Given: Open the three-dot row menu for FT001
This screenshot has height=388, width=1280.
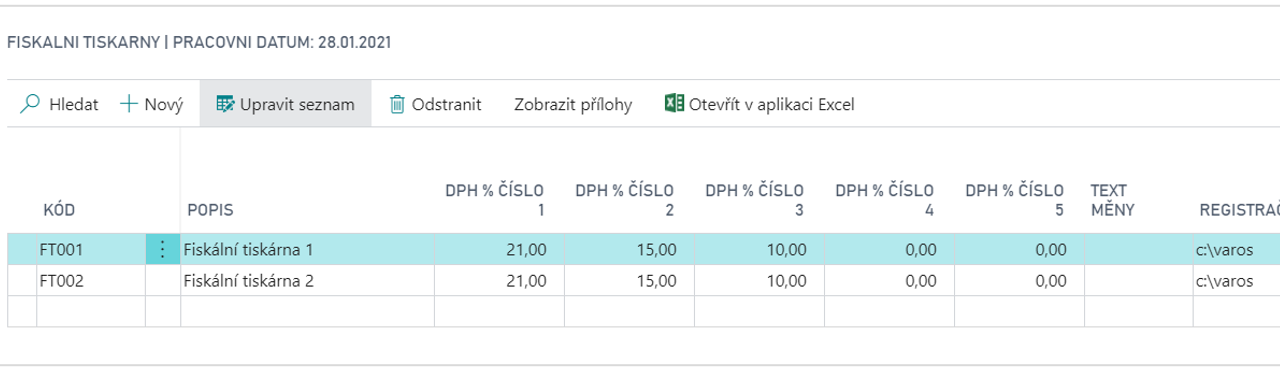Looking at the screenshot, I should 163,250.
